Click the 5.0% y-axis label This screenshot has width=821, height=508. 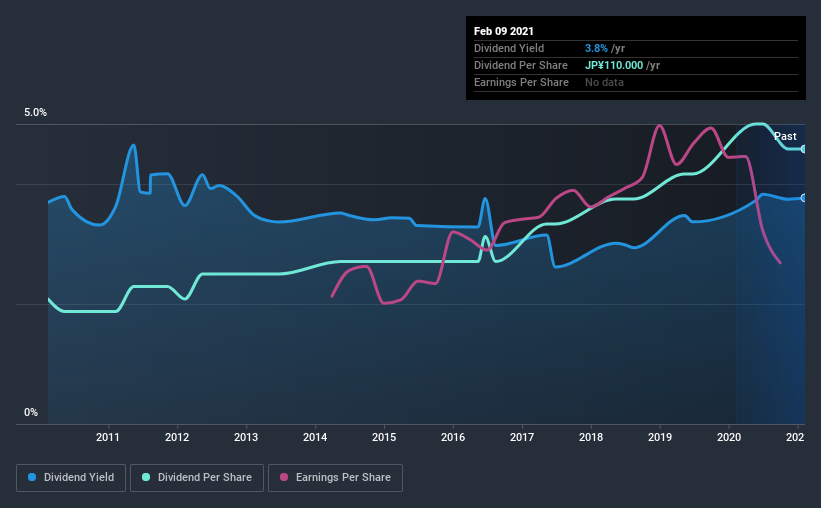pyautogui.click(x=35, y=113)
